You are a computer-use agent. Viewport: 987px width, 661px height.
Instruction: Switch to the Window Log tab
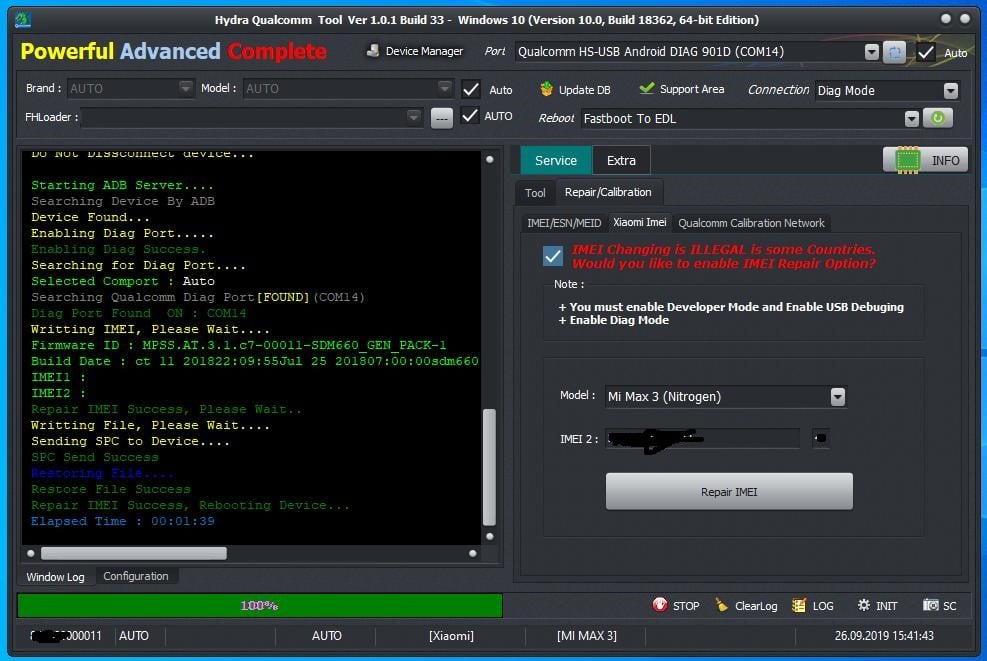click(55, 577)
